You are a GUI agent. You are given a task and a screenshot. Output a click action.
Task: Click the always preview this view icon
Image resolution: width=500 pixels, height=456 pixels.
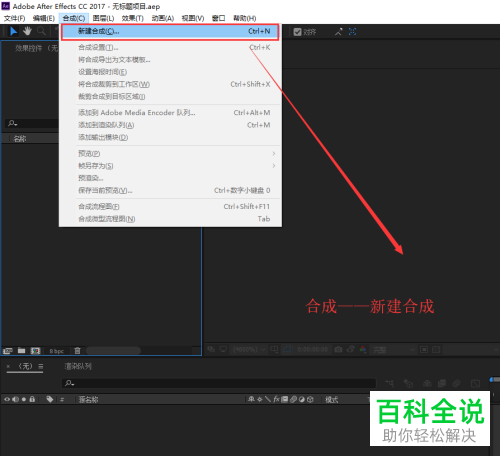211,349
